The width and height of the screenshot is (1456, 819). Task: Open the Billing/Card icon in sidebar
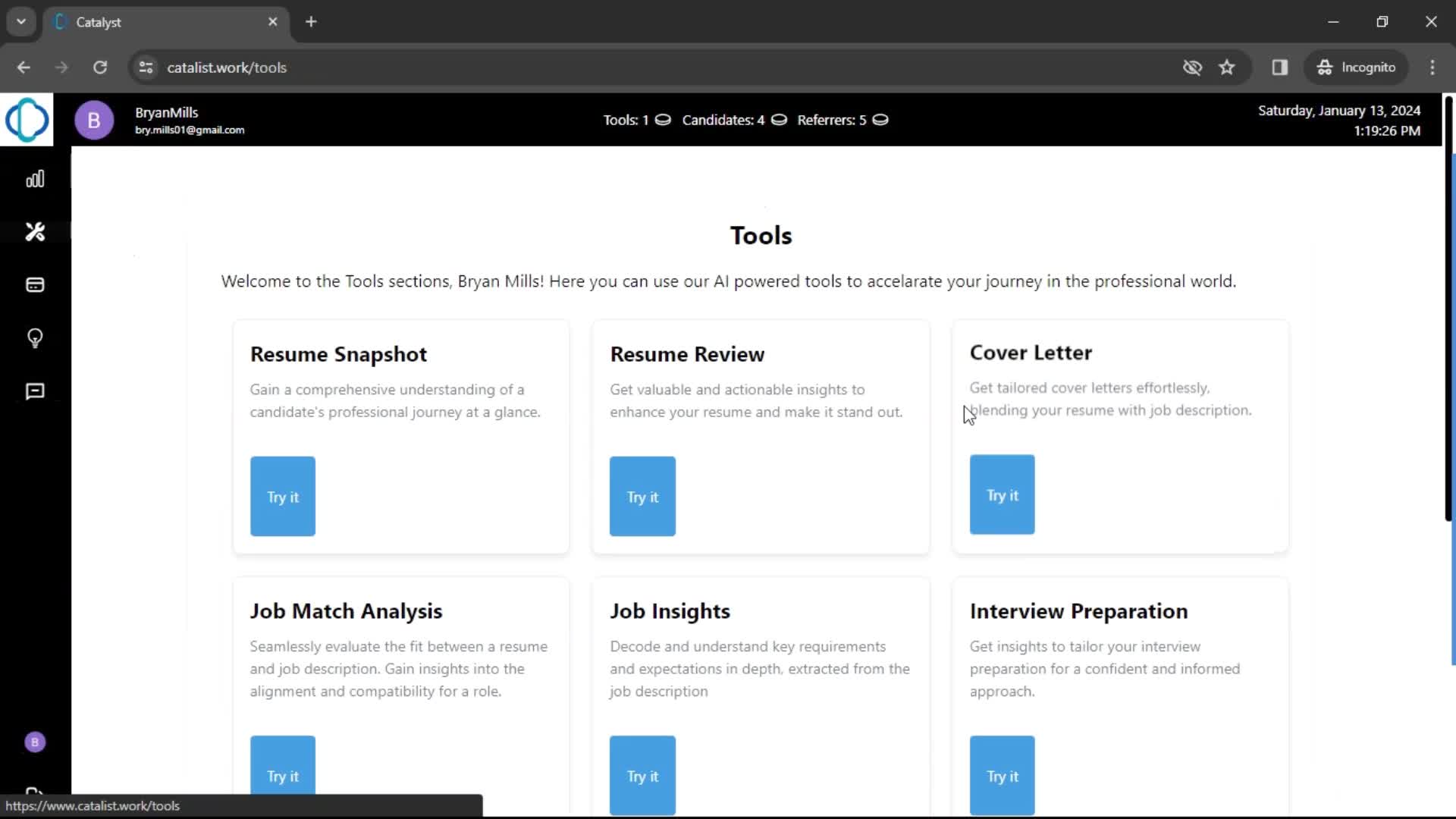pos(35,285)
